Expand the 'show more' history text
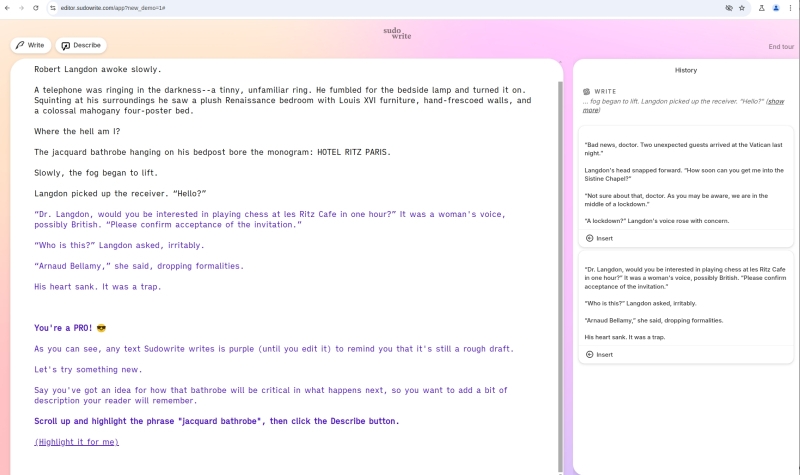The image size is (800, 475). click(775, 102)
